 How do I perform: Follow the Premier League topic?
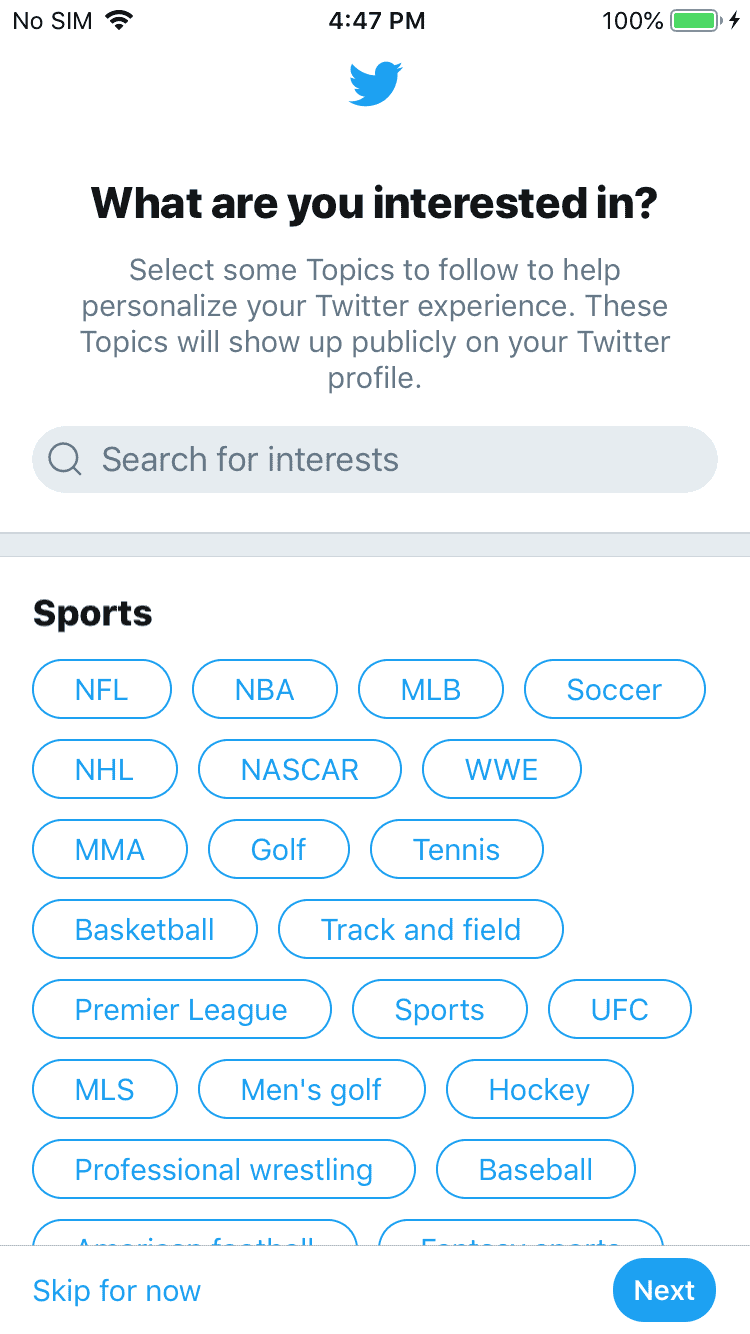(x=181, y=1009)
